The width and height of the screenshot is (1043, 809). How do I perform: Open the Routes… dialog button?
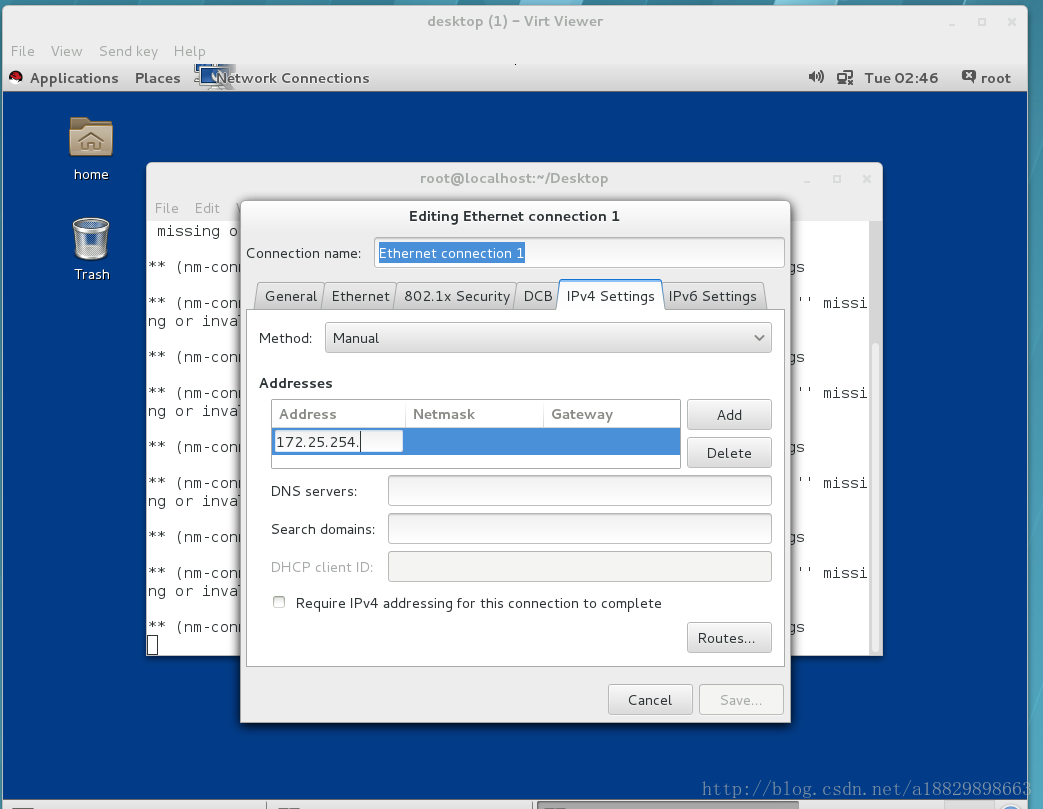pyautogui.click(x=729, y=638)
